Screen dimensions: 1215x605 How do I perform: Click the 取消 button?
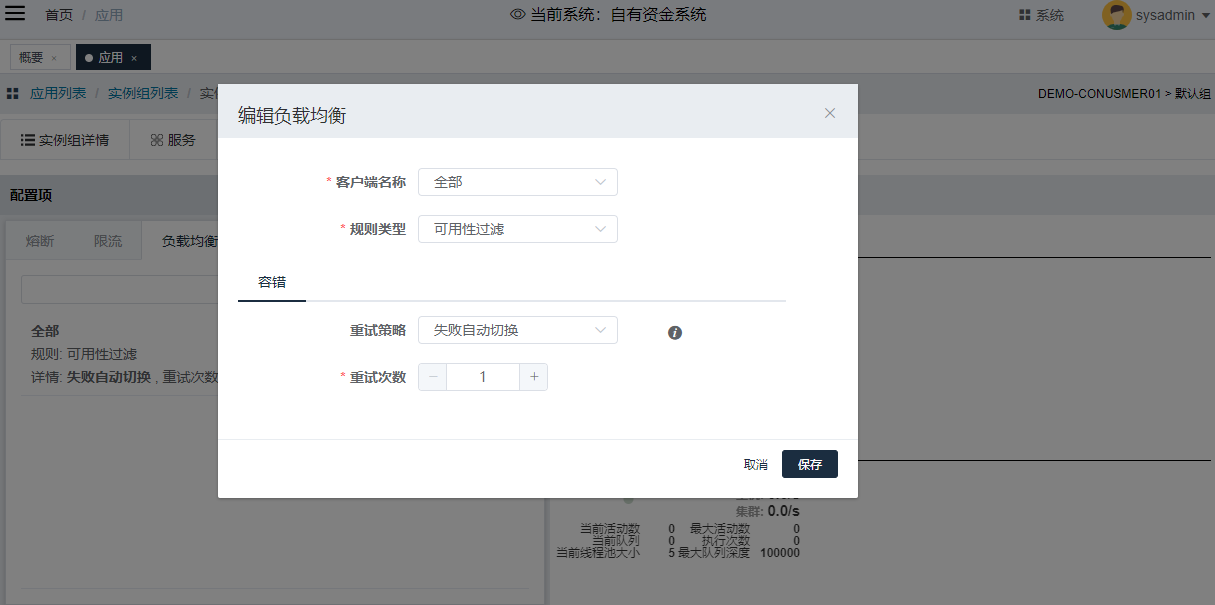click(756, 465)
